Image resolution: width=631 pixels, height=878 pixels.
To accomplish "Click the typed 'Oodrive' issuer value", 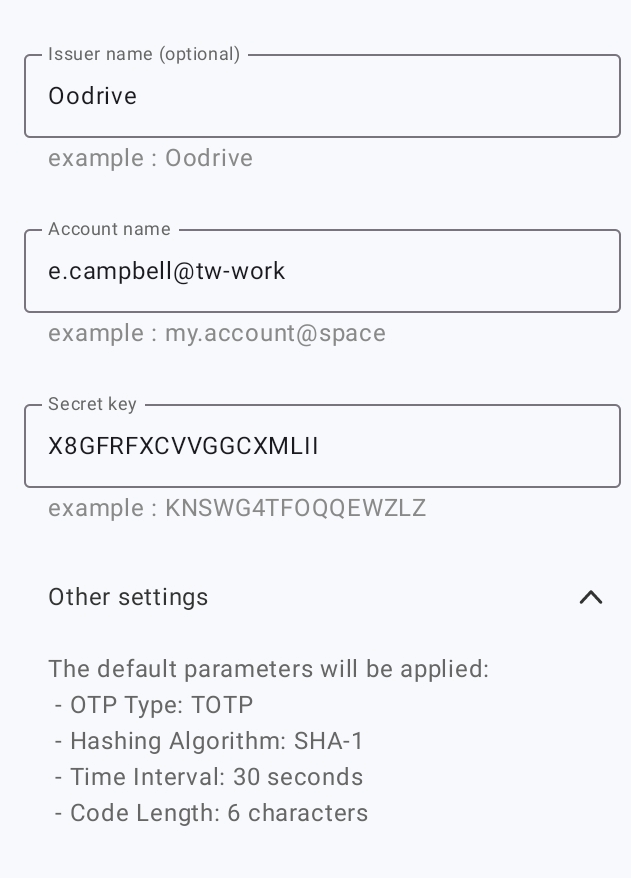I will (x=92, y=97).
